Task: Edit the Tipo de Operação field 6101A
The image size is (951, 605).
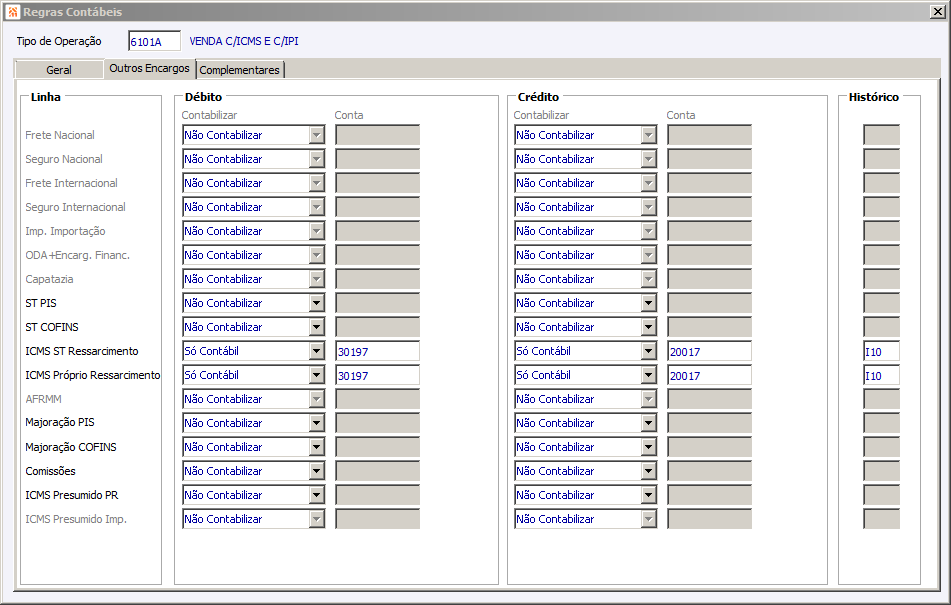Action: coord(154,41)
